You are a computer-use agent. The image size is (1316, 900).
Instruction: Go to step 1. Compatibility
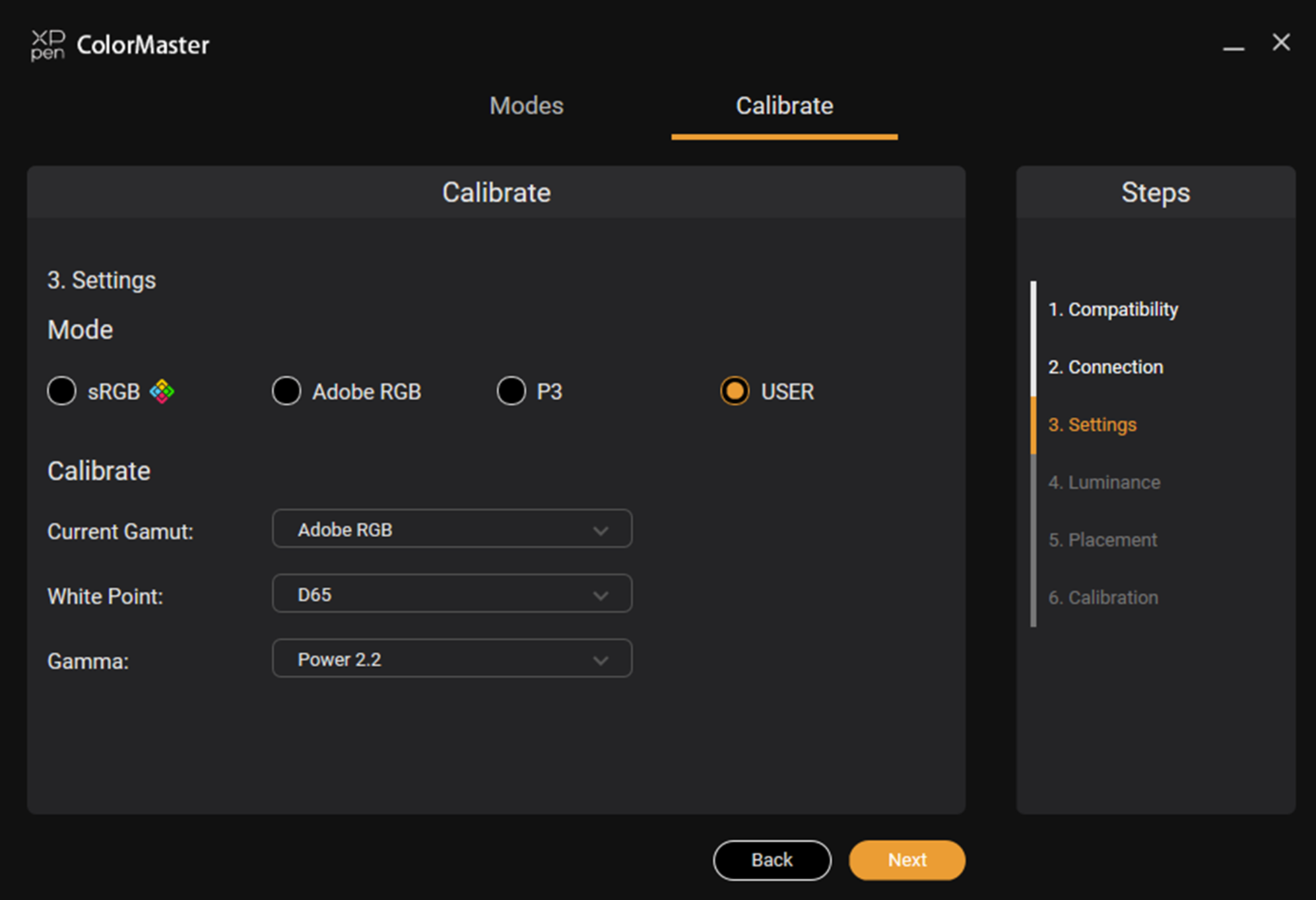pos(1113,309)
